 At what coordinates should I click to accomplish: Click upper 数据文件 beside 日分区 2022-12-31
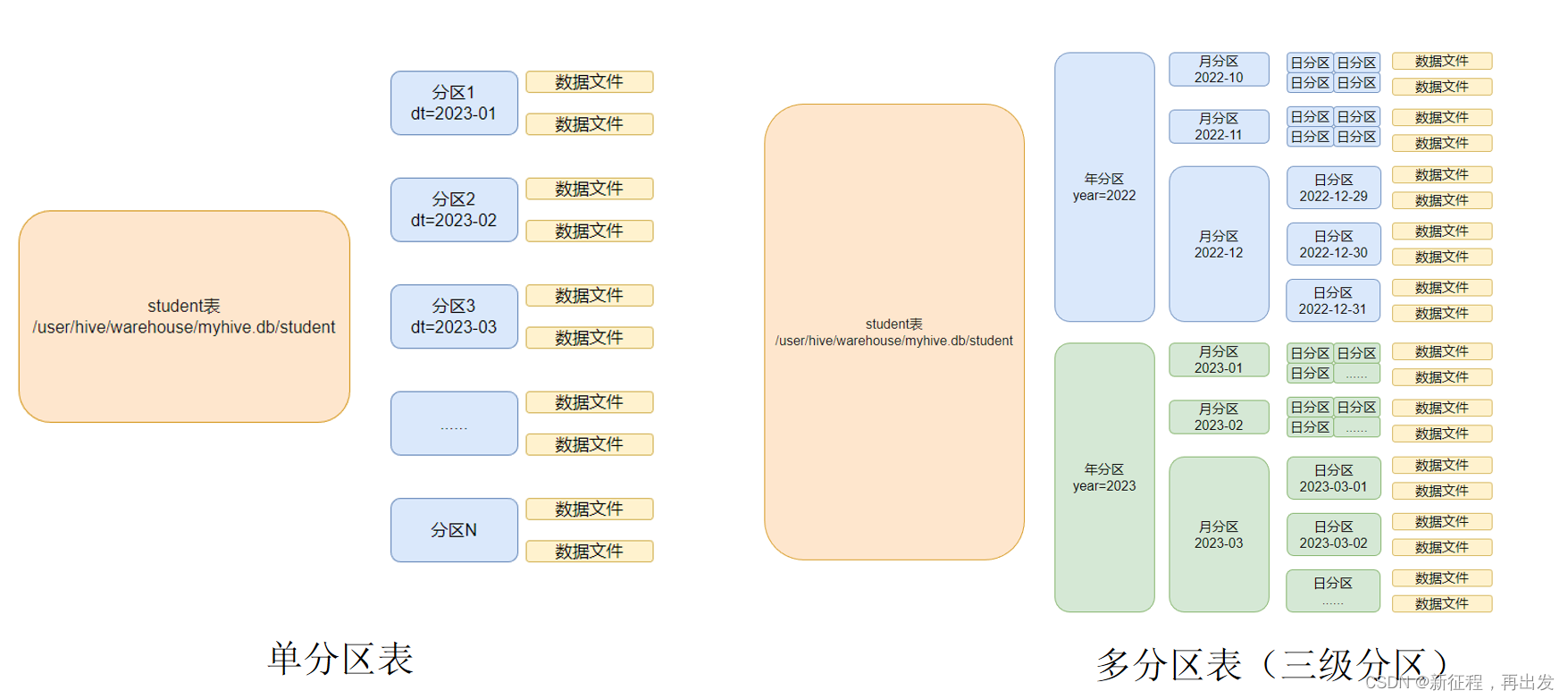coord(1442,287)
